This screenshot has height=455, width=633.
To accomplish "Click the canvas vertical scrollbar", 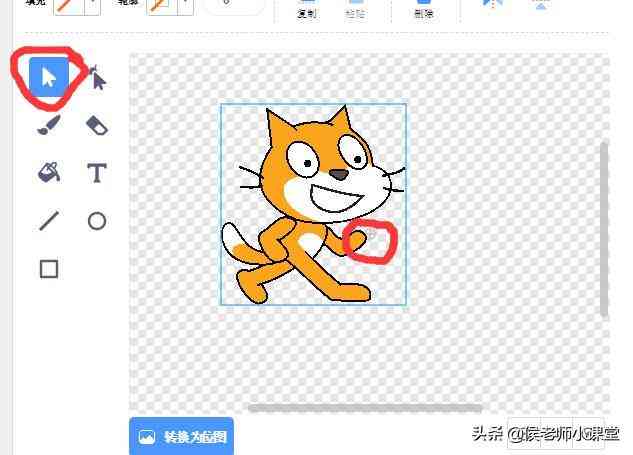I will (604, 229).
